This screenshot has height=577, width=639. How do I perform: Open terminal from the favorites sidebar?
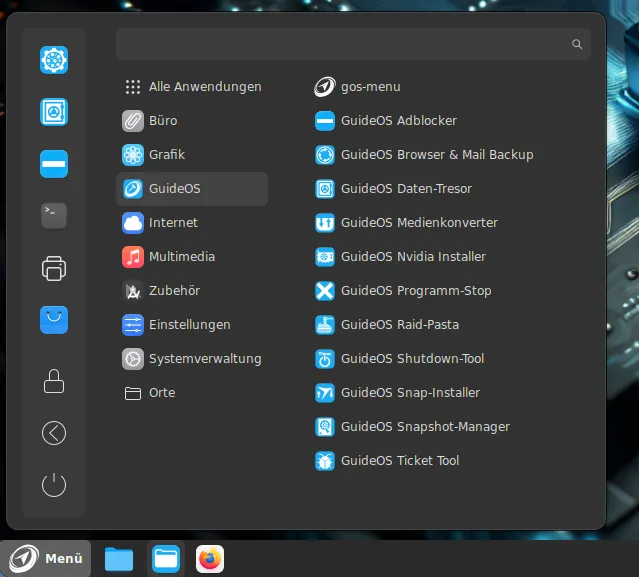click(54, 215)
